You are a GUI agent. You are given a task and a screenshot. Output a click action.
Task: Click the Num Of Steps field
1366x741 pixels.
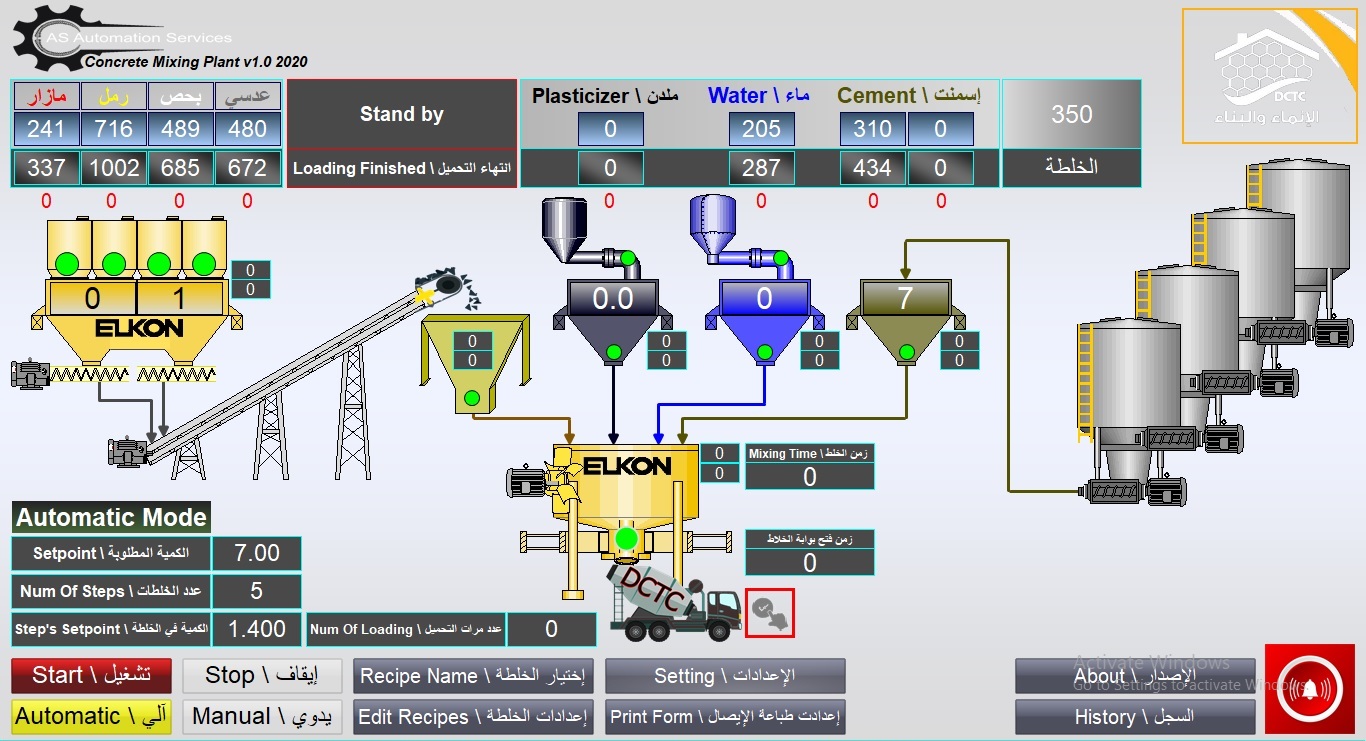pos(256,591)
